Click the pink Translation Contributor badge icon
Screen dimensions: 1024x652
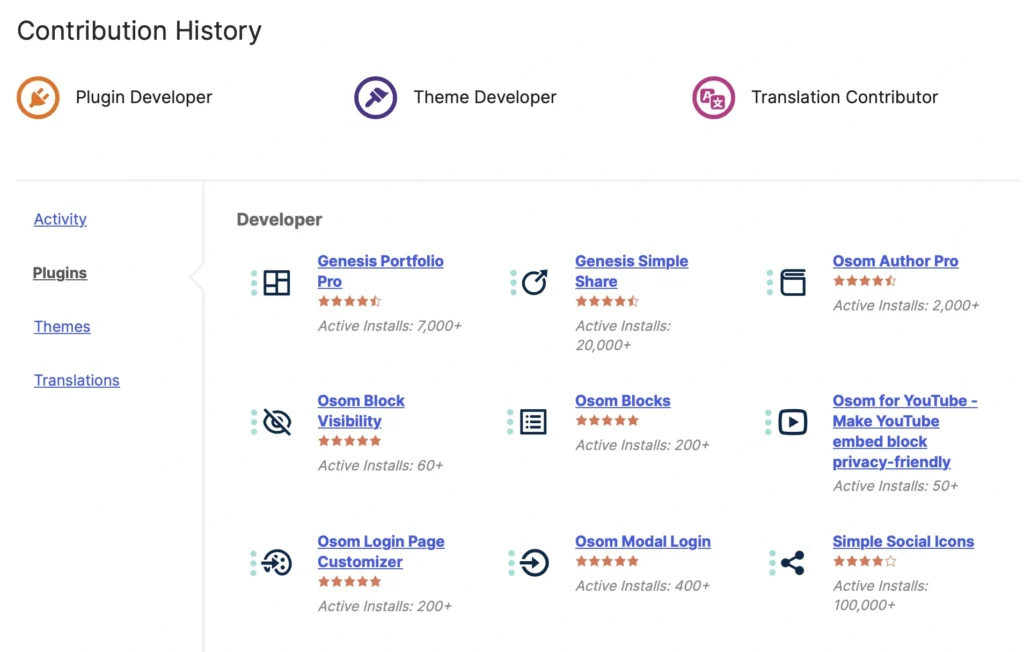713,98
